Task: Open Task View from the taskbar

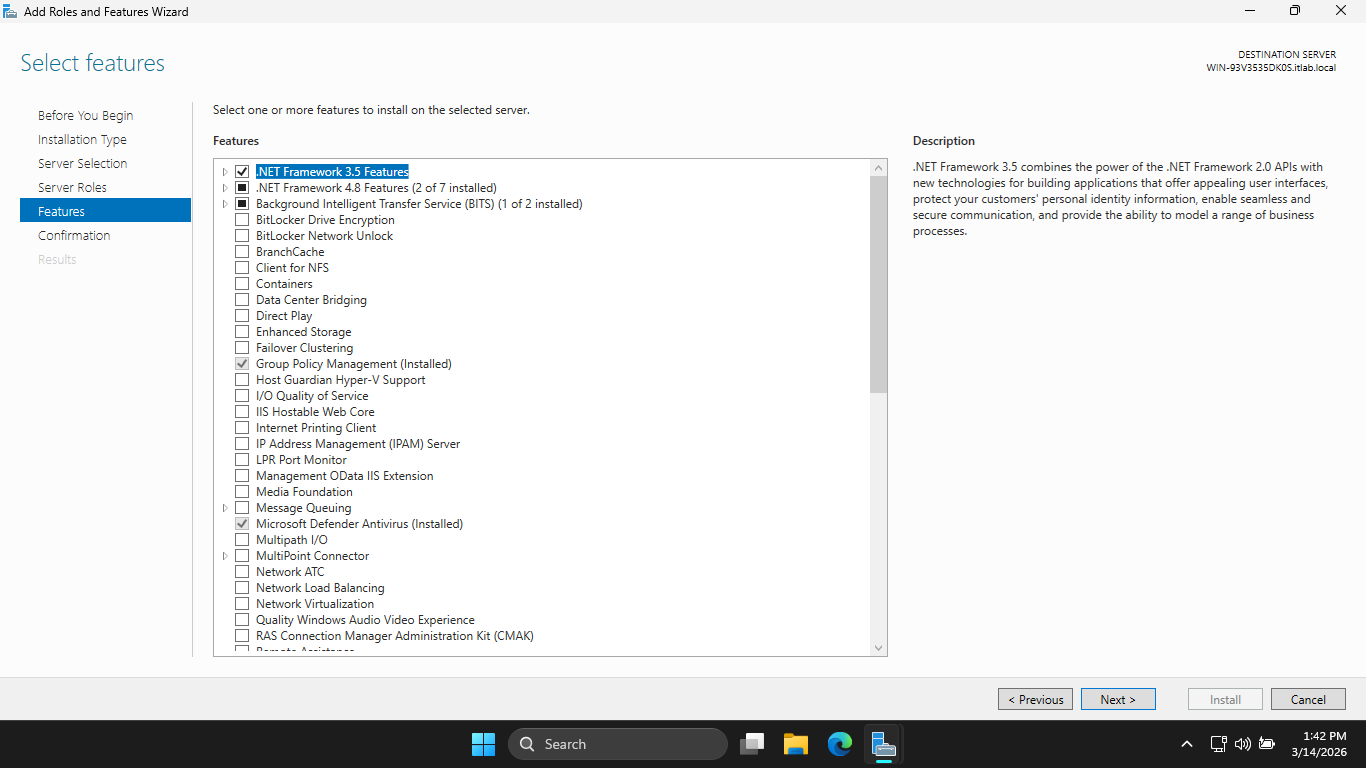Action: coord(752,744)
